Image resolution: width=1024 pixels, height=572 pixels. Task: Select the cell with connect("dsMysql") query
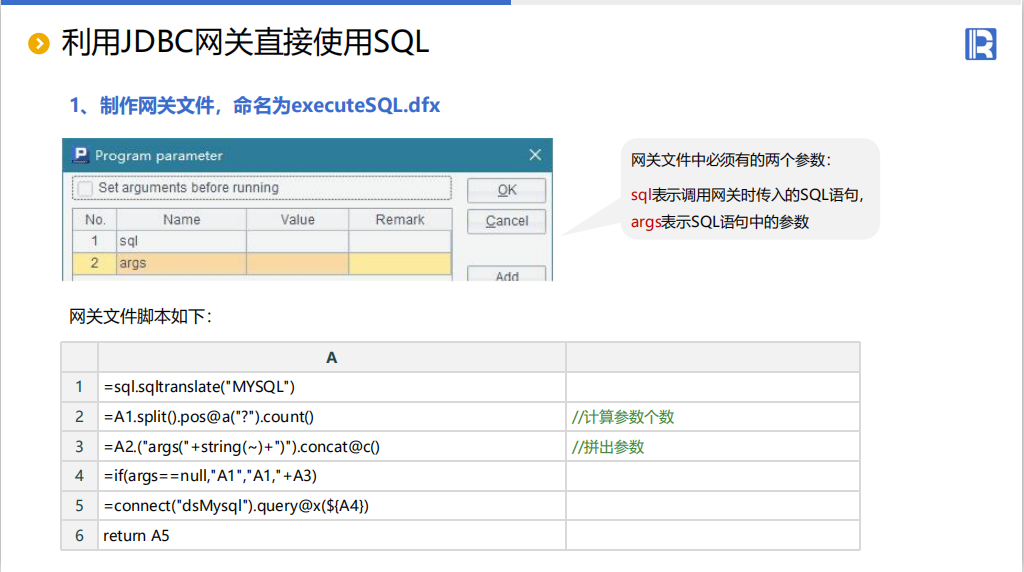331,506
